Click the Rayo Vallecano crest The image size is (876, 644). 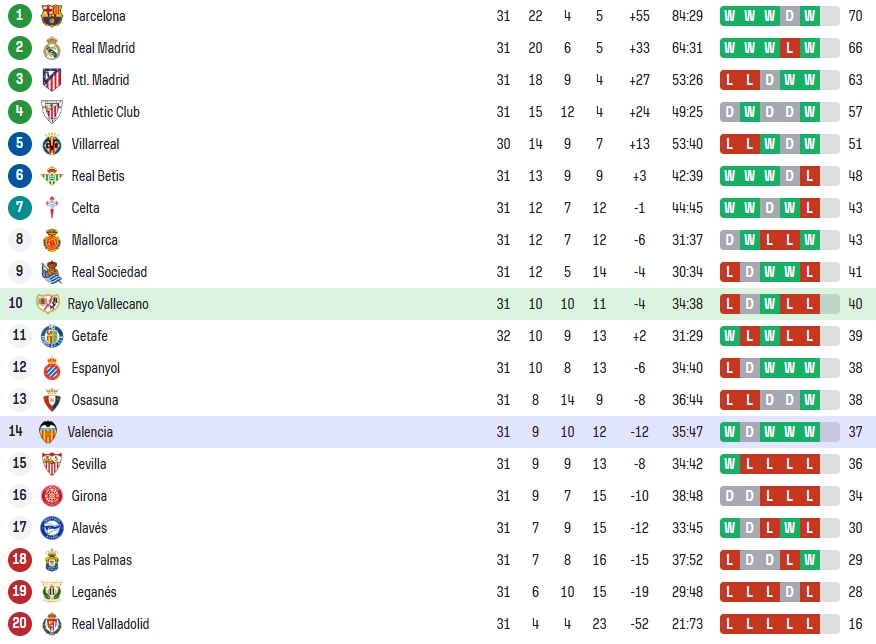(48, 304)
